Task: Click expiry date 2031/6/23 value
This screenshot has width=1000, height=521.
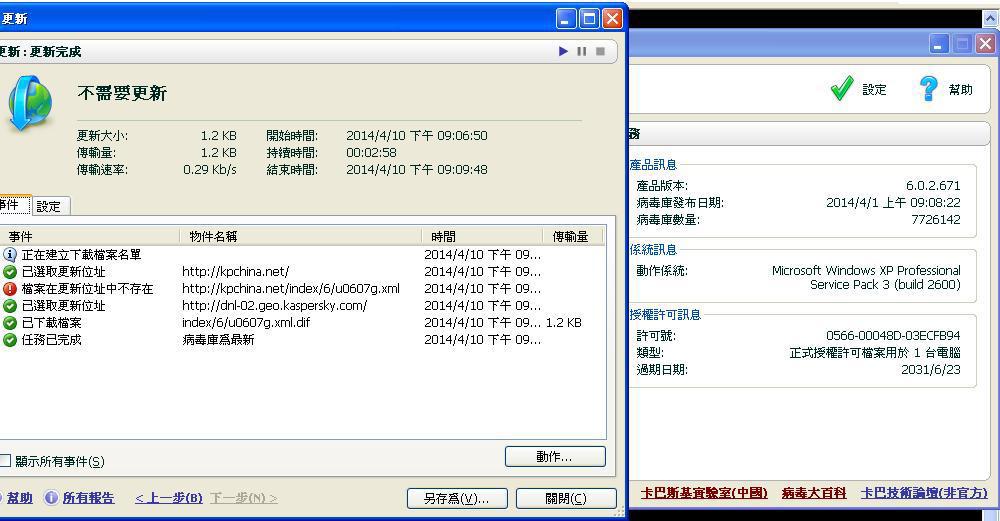Action: coord(930,369)
